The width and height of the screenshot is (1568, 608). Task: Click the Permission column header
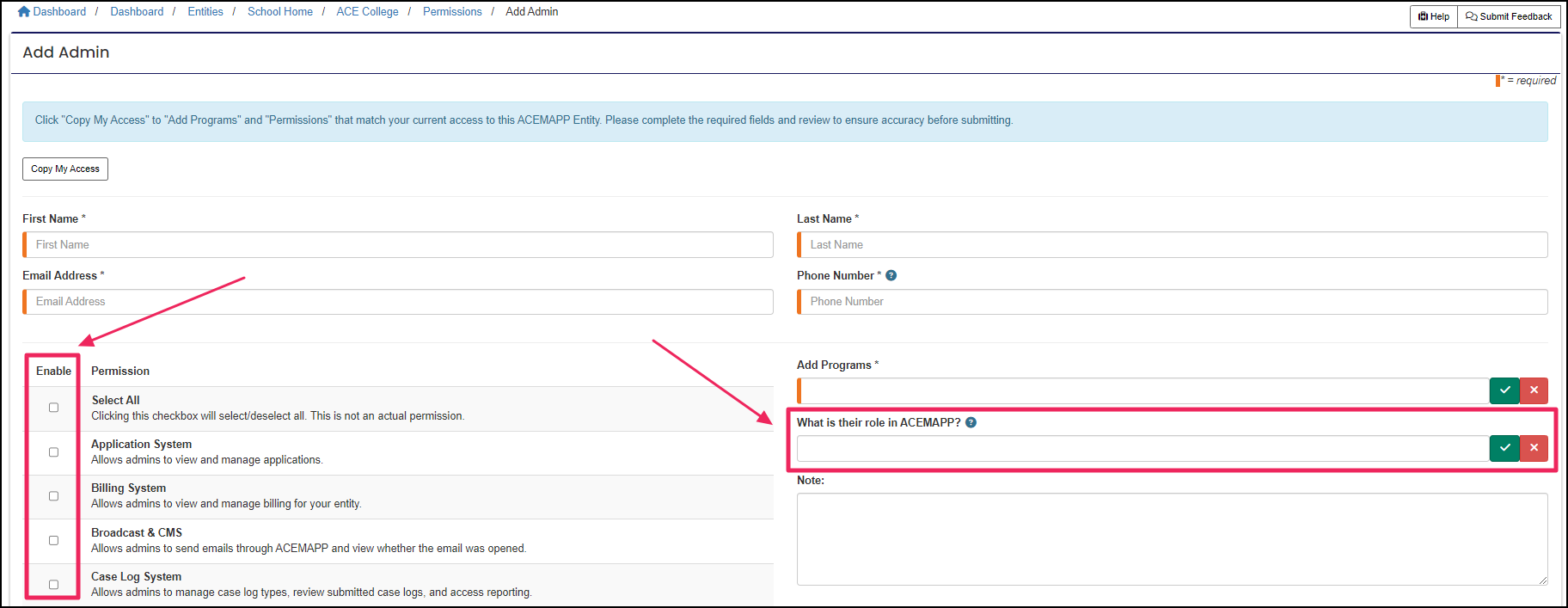(x=120, y=372)
